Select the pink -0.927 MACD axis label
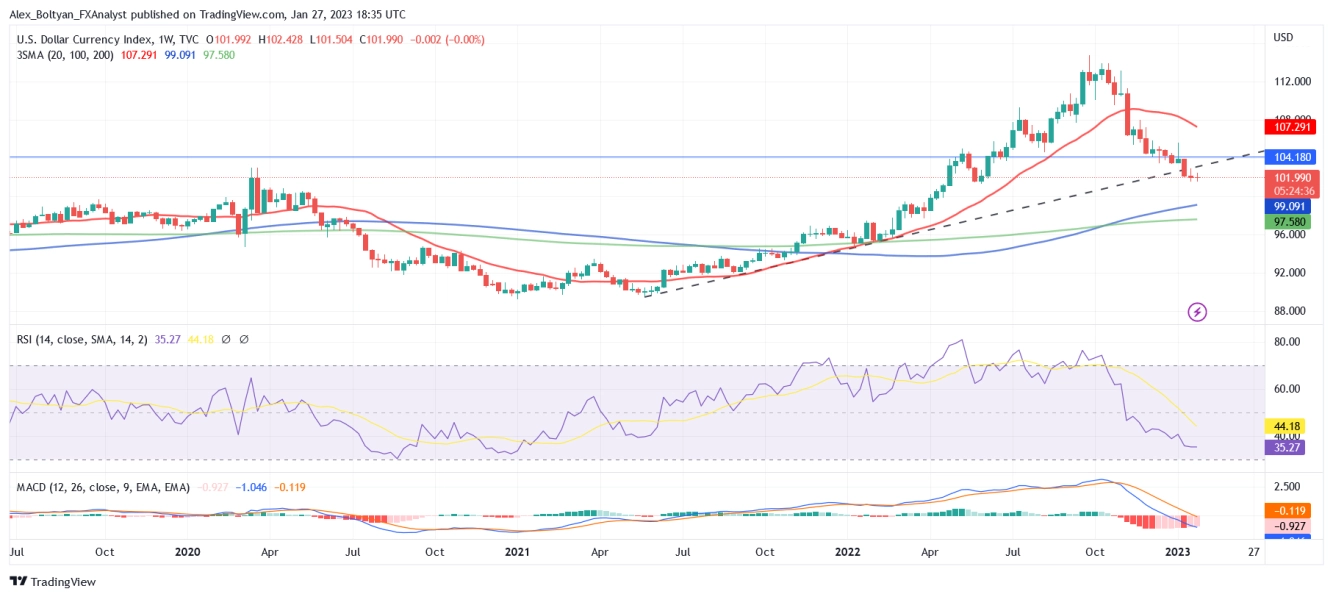 coord(1289,526)
